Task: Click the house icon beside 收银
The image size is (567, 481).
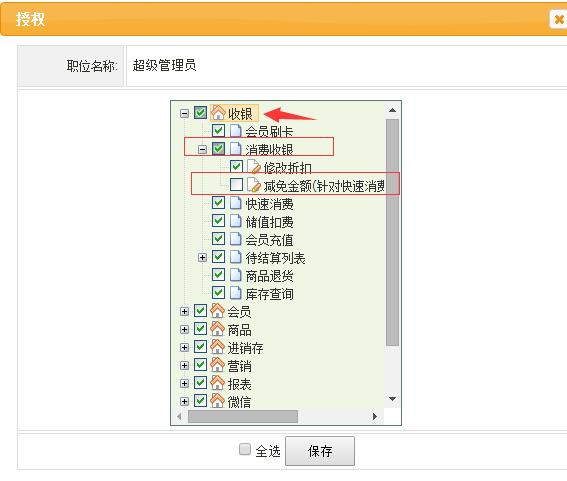Action: [218, 112]
